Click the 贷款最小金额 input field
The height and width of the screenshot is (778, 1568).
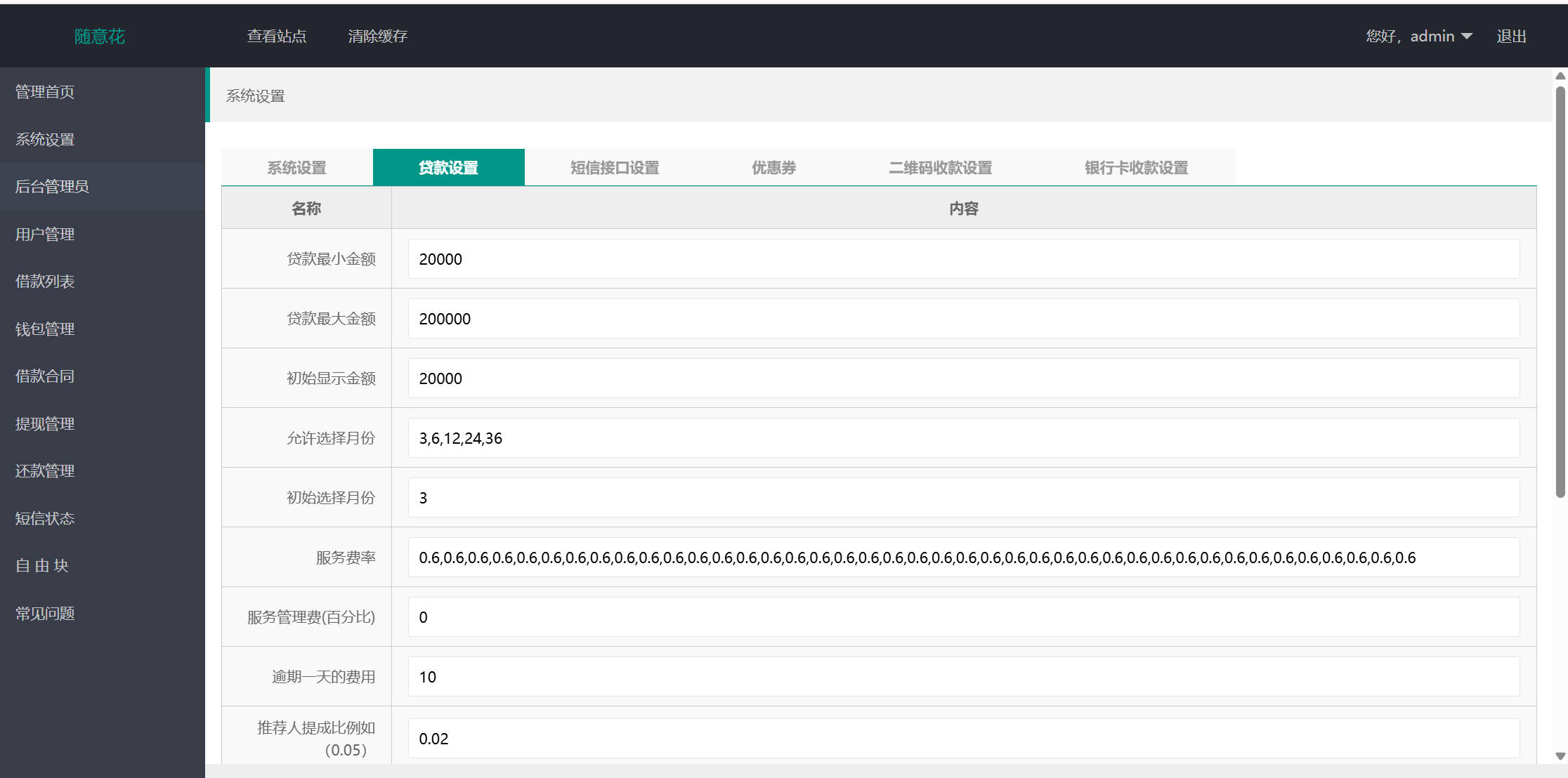click(963, 259)
